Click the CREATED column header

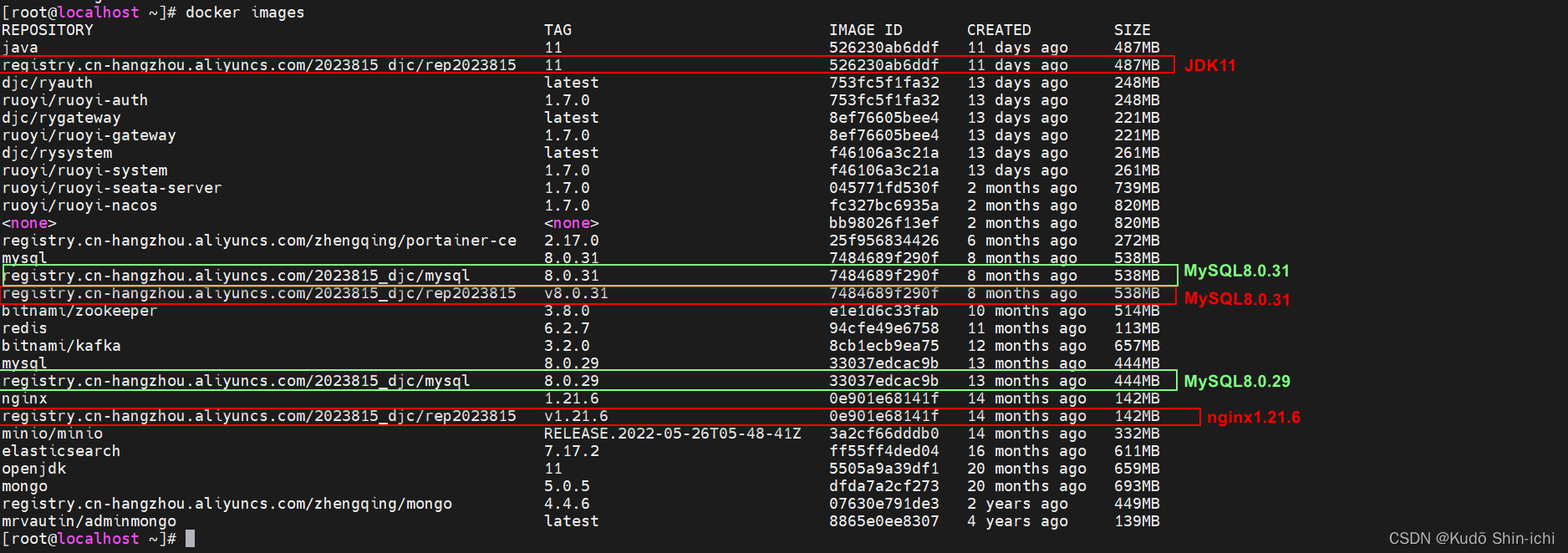[999, 30]
